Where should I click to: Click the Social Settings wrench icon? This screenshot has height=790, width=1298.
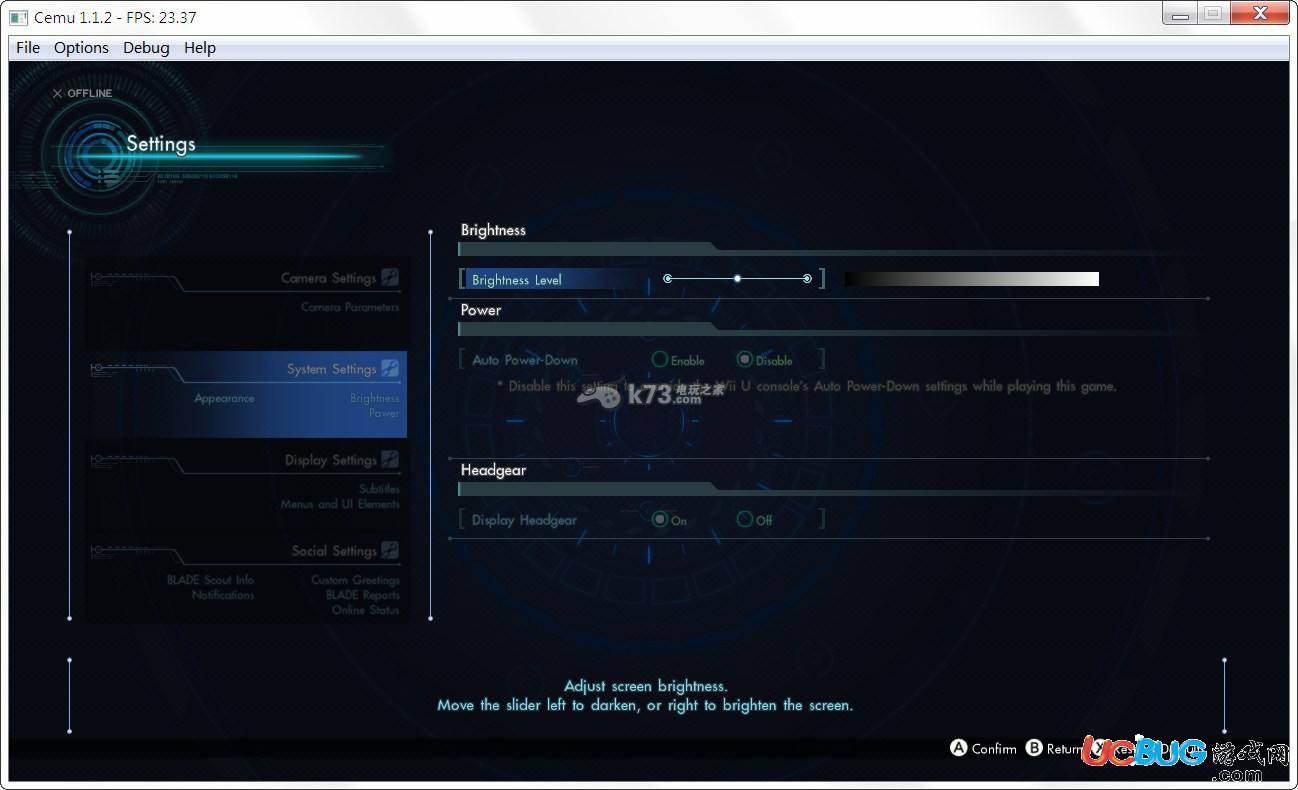coord(390,551)
